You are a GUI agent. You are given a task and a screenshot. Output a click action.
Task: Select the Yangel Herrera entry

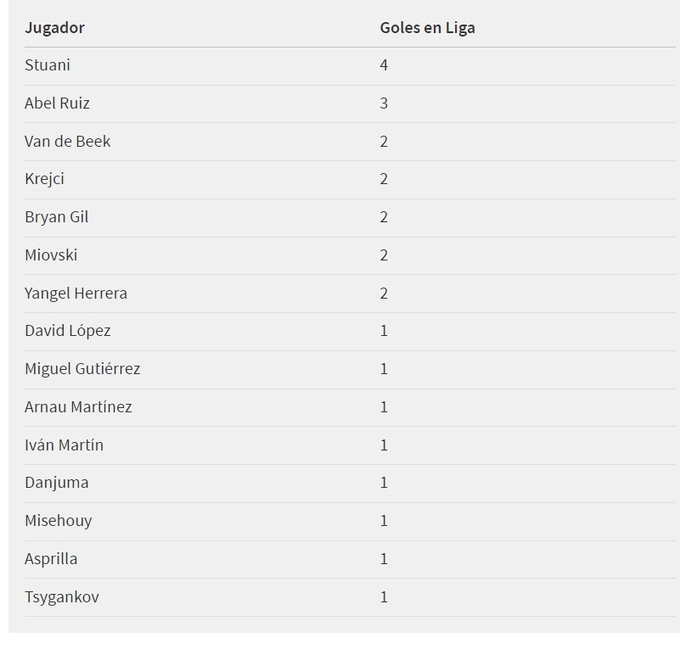pyautogui.click(x=76, y=293)
